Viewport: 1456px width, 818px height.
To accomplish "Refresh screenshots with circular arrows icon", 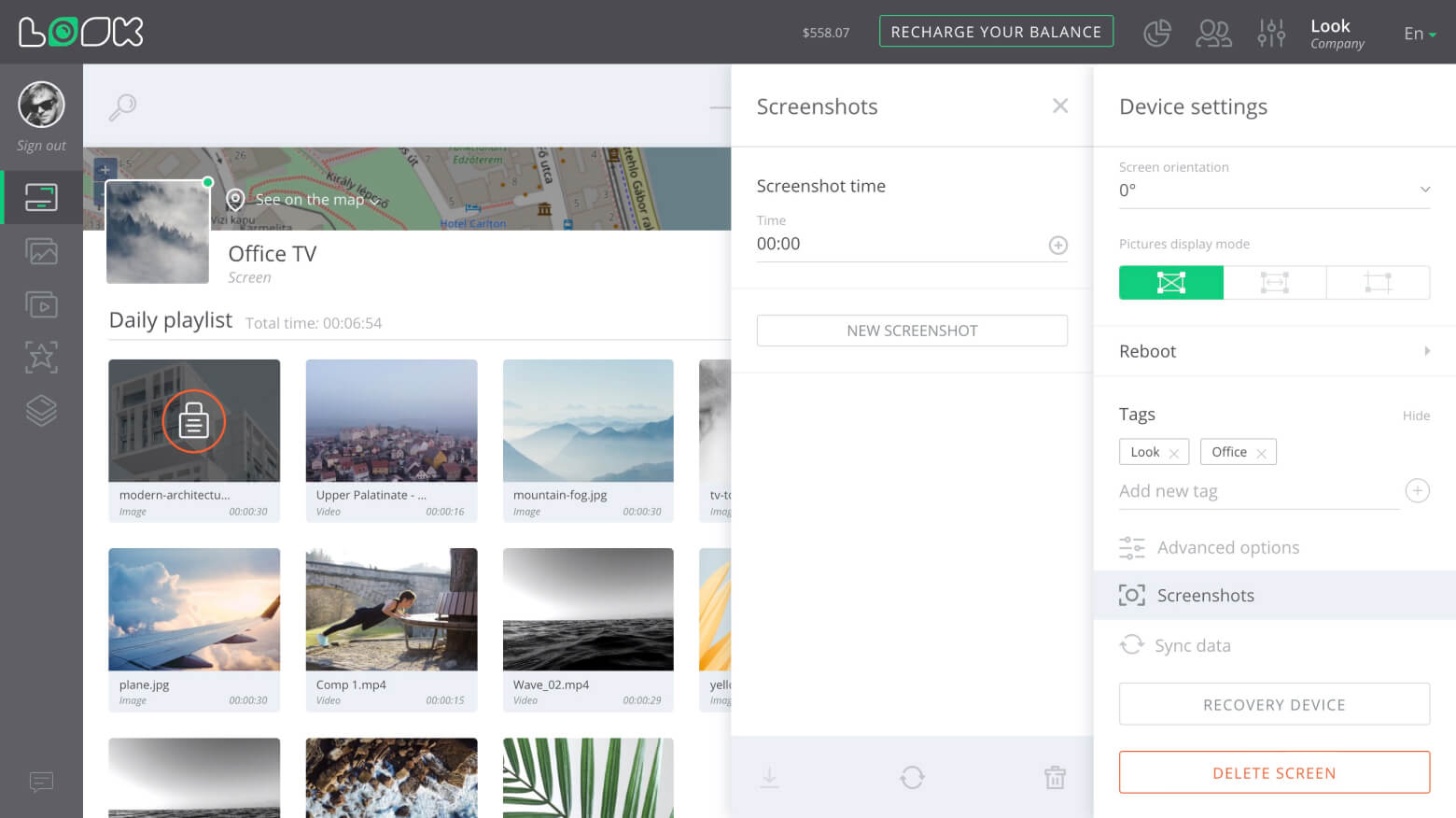I will (912, 777).
